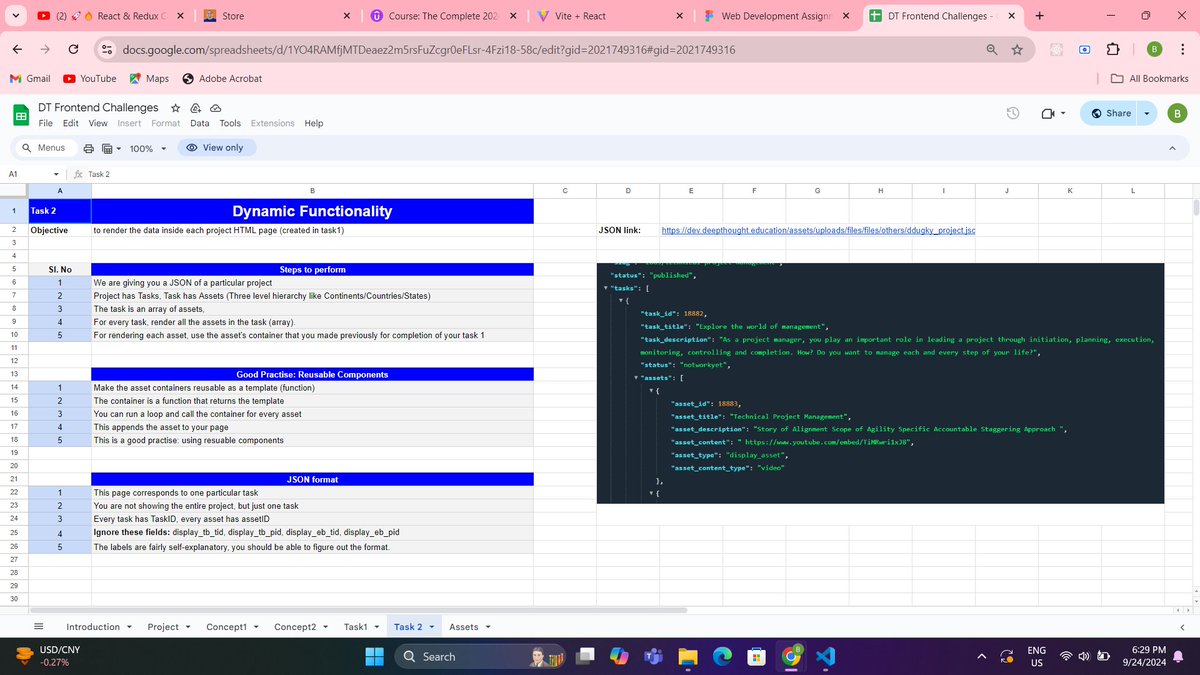Open the name box dropdown for A1
1200x675 pixels.
click(x=56, y=174)
